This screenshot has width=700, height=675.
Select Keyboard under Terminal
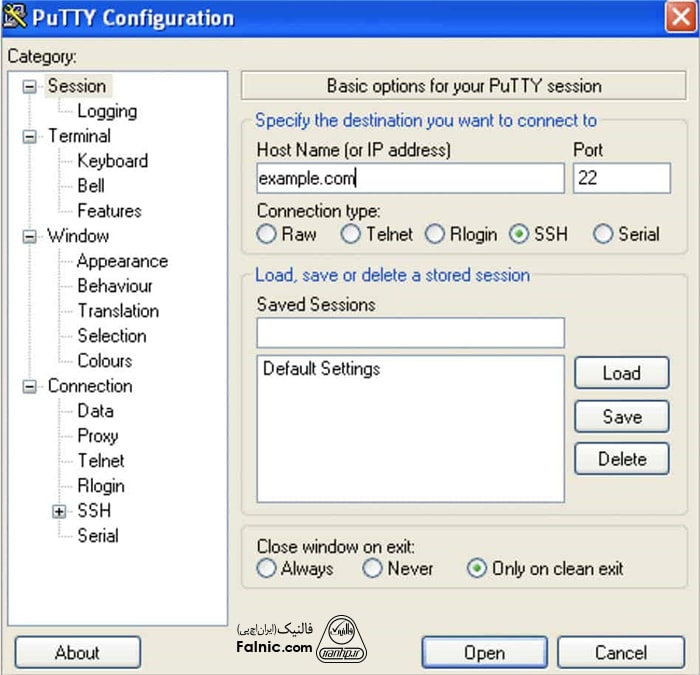pyautogui.click(x=112, y=161)
